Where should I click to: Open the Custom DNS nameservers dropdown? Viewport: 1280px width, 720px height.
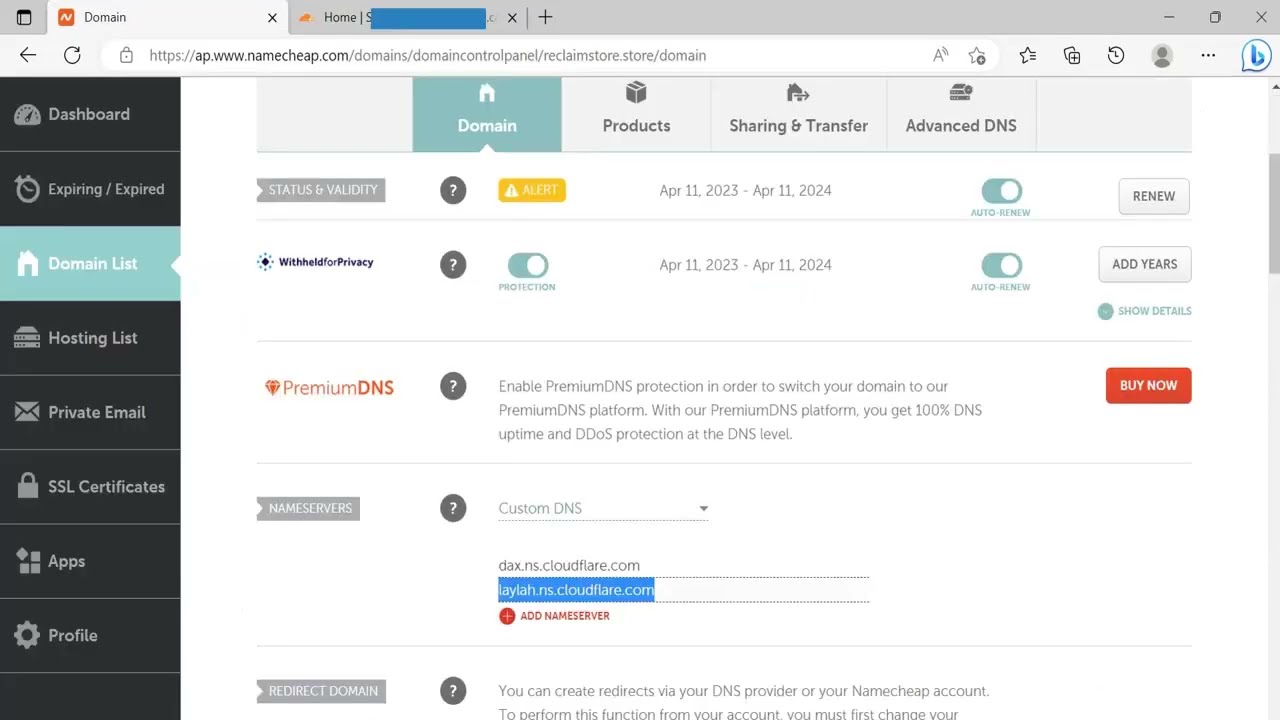pyautogui.click(x=603, y=508)
